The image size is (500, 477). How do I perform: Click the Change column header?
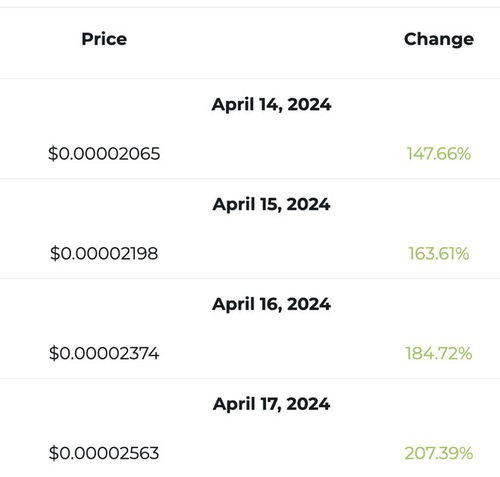point(439,40)
